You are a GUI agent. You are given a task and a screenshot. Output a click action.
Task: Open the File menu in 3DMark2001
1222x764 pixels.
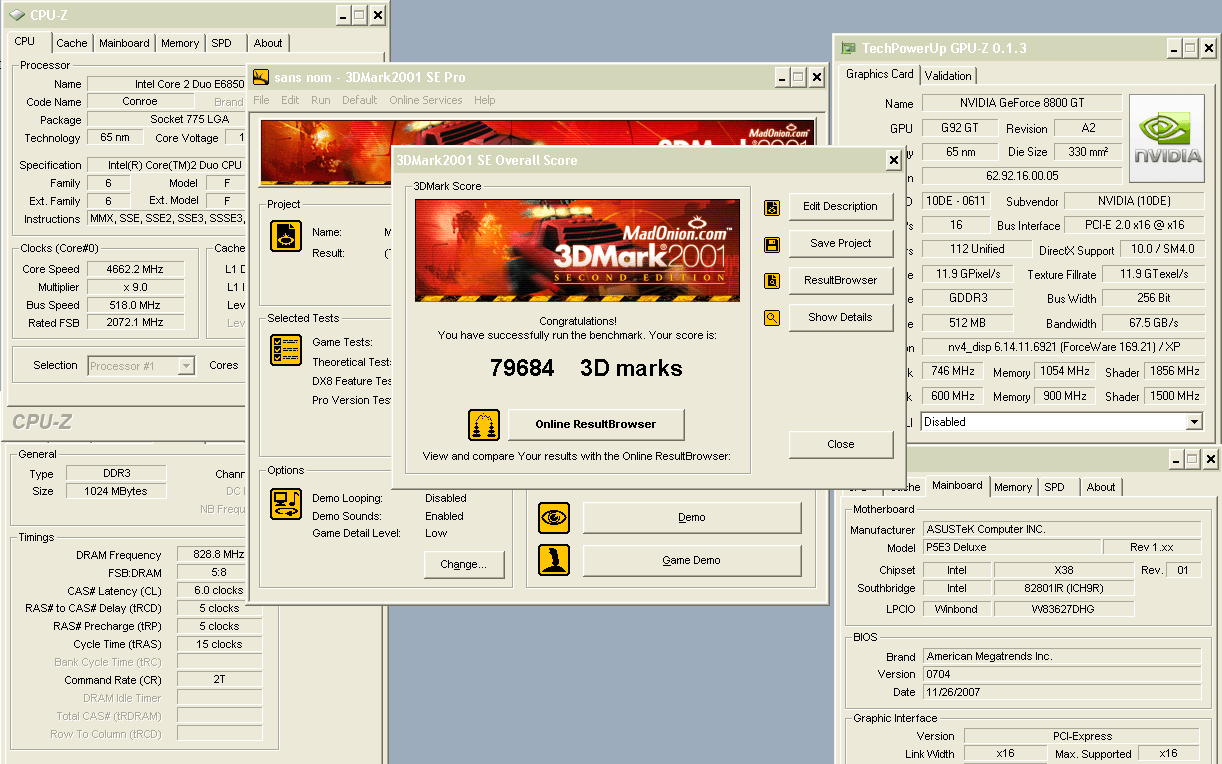click(x=261, y=100)
